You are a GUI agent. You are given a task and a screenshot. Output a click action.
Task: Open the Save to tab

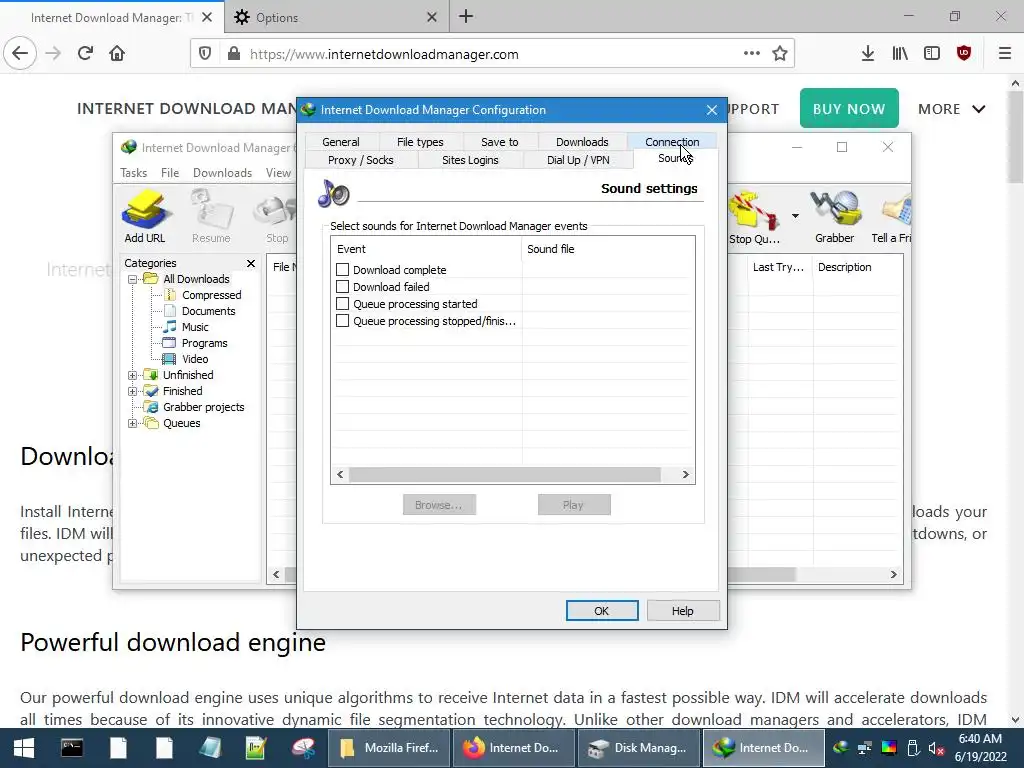coord(500,142)
